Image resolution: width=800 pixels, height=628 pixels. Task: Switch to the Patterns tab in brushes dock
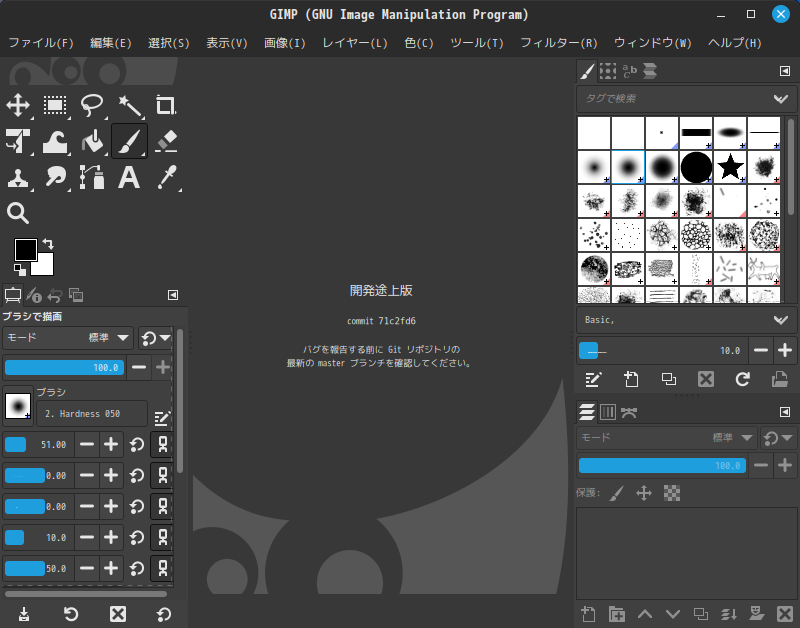(608, 70)
